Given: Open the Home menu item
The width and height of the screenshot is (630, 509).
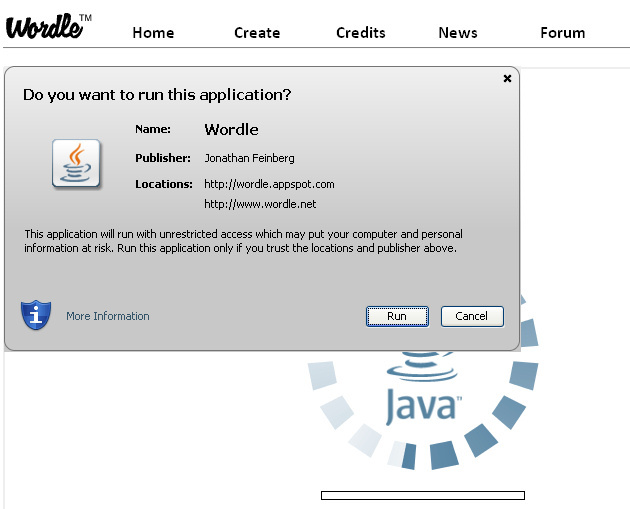Looking at the screenshot, I should coord(153,33).
